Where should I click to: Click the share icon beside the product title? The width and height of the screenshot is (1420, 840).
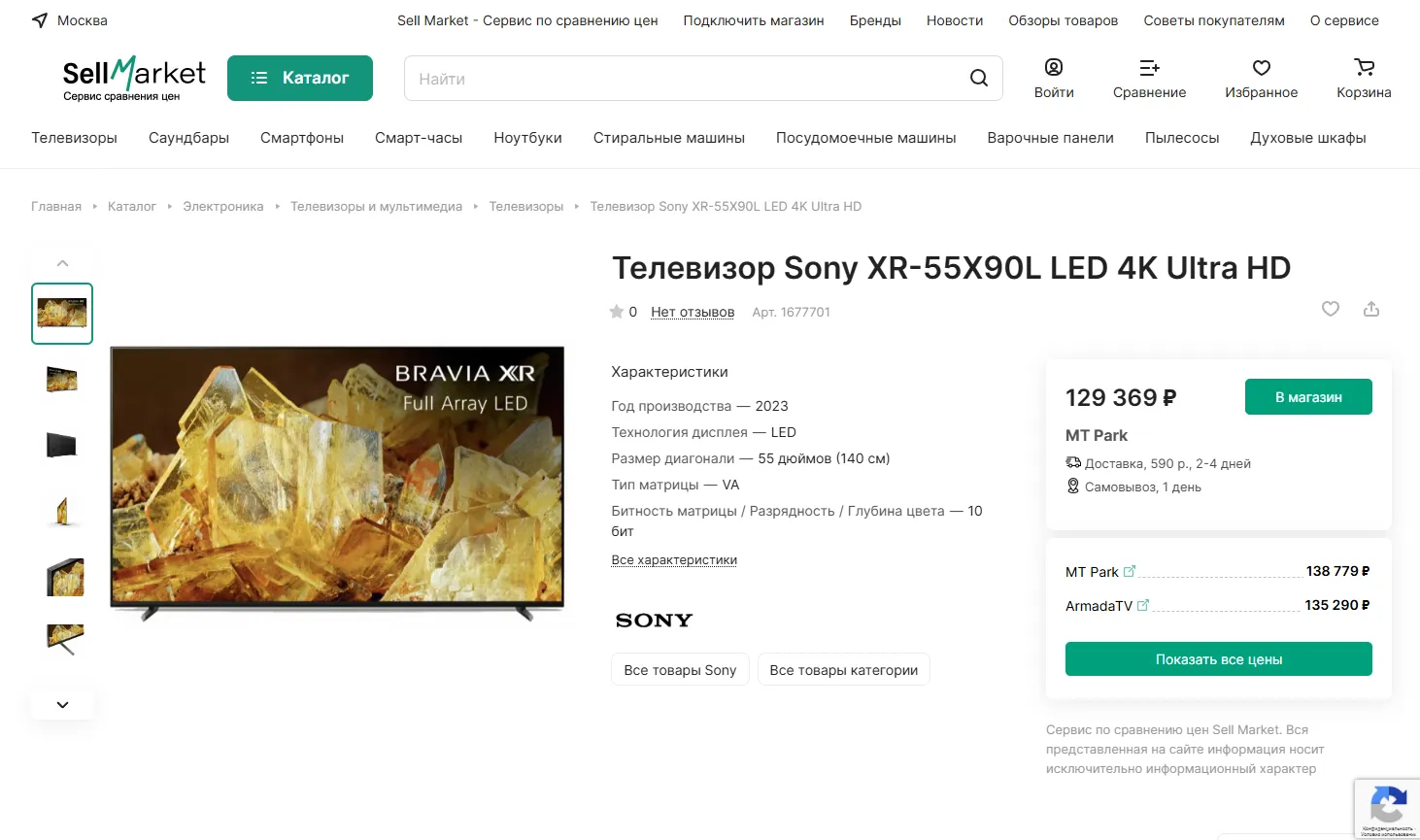click(1371, 309)
